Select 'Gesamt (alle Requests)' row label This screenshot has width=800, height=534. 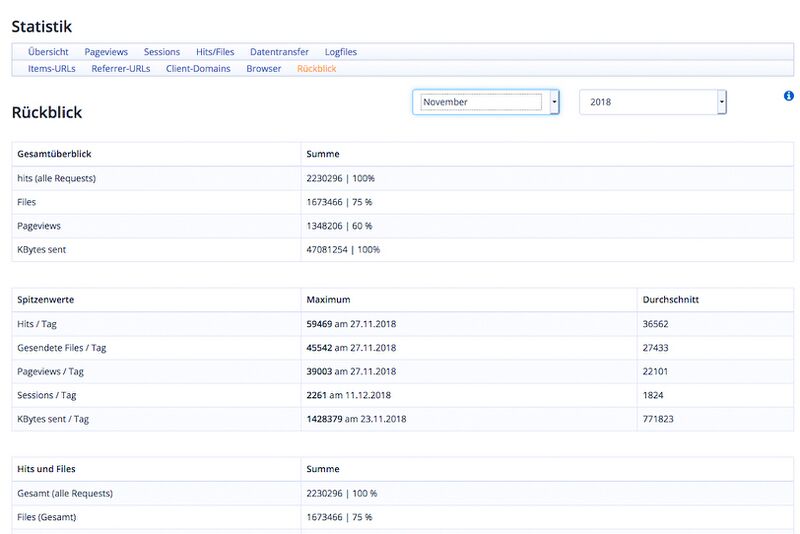tap(65, 493)
